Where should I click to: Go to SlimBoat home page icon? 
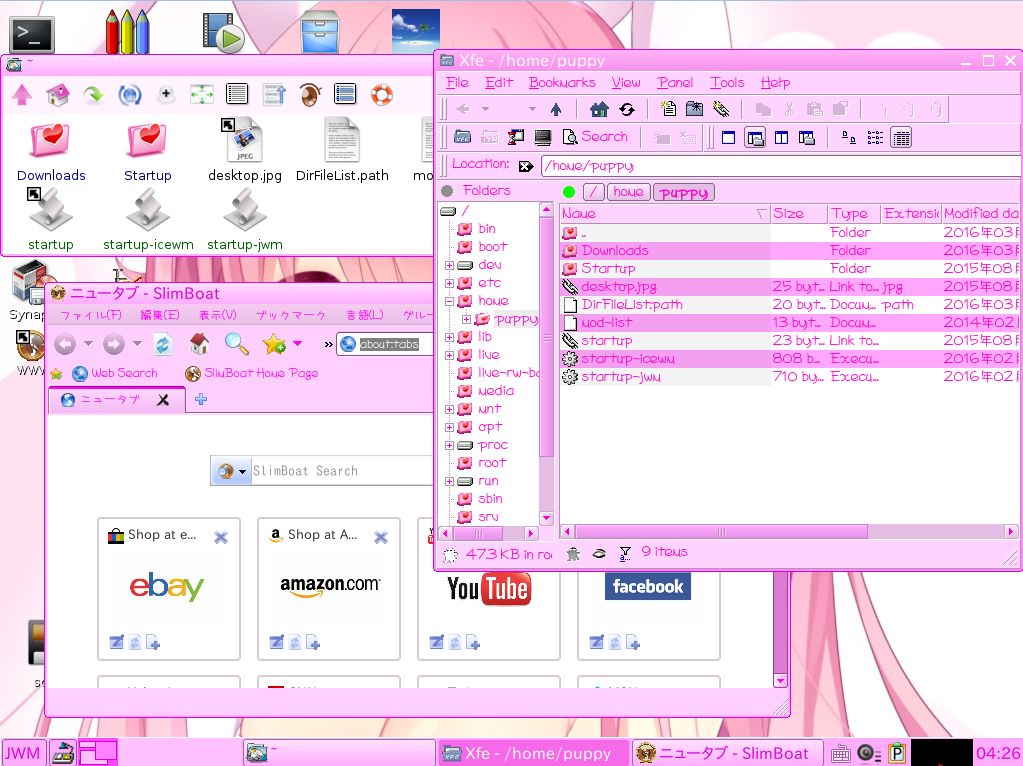199,343
